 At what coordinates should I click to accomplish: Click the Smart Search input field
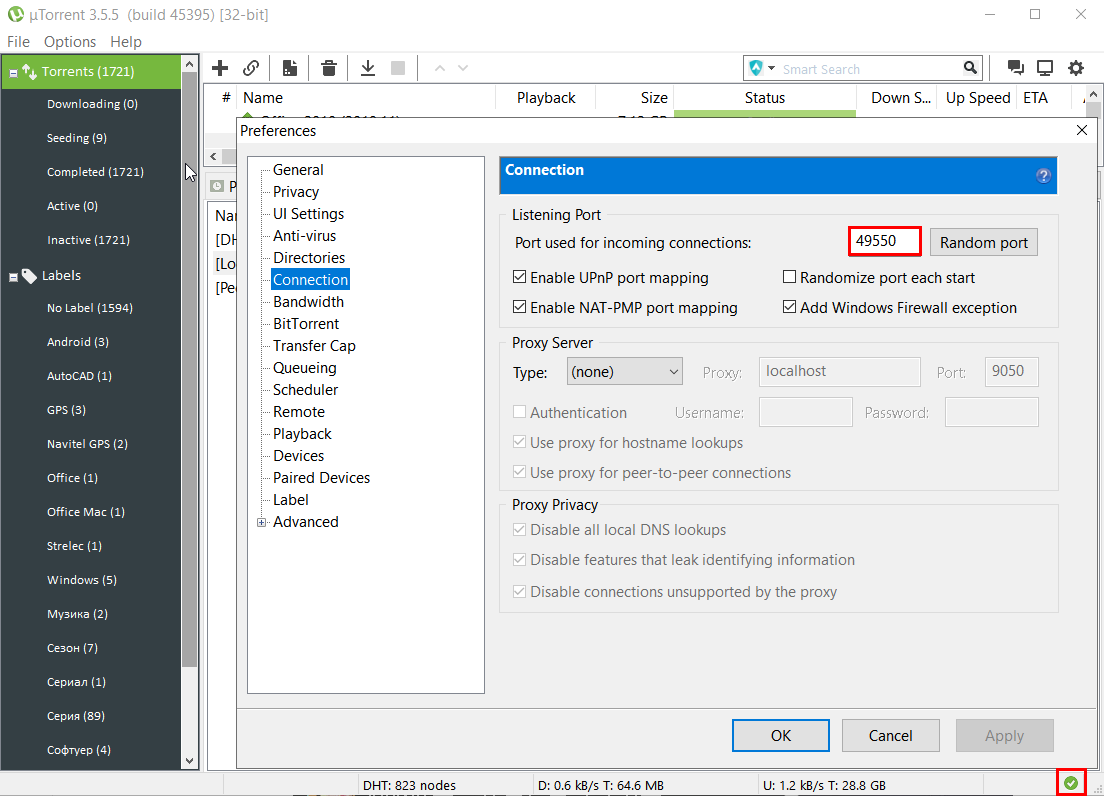pyautogui.click(x=870, y=69)
